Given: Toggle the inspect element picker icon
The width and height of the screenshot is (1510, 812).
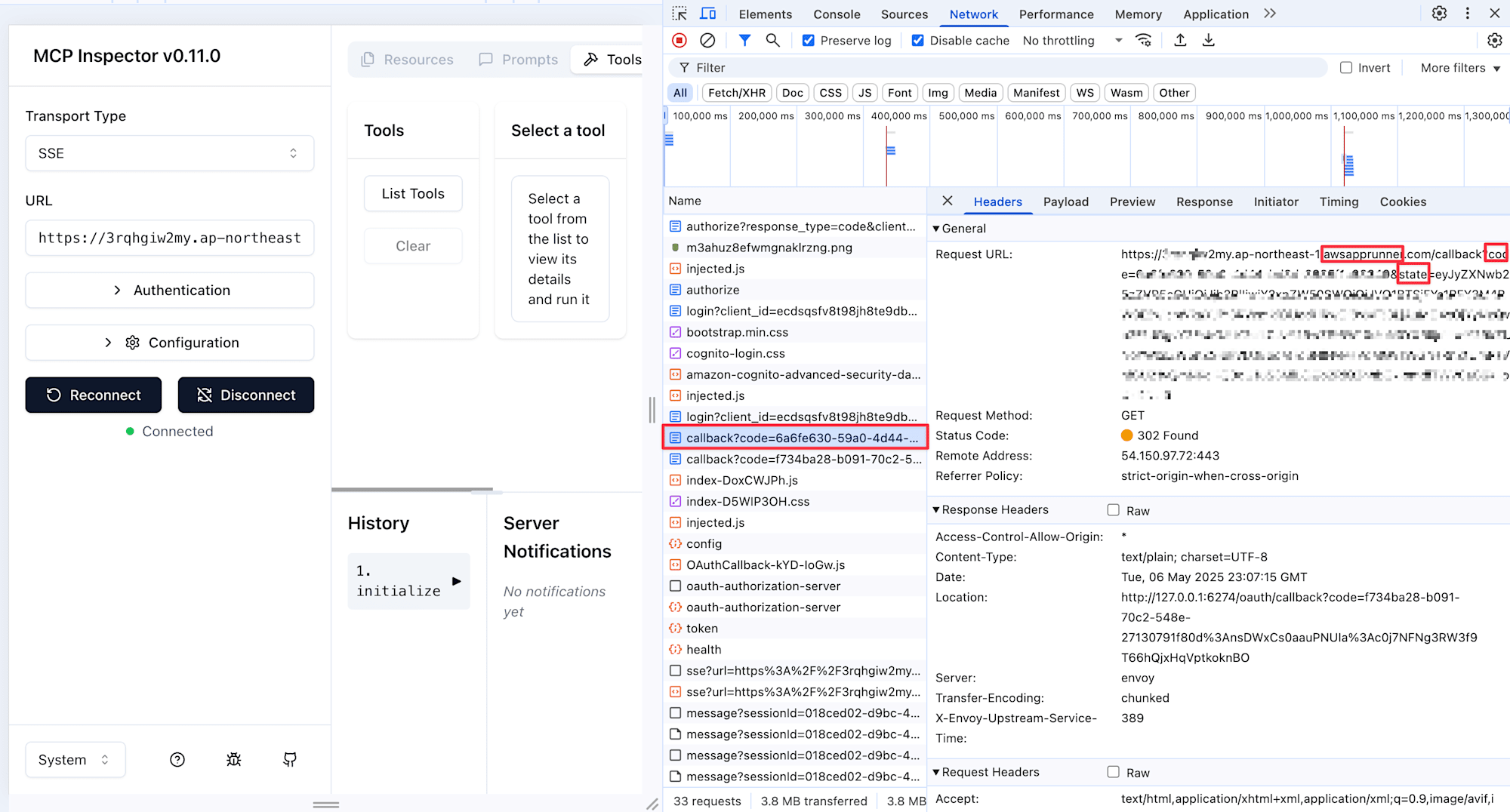Looking at the screenshot, I should (679, 14).
